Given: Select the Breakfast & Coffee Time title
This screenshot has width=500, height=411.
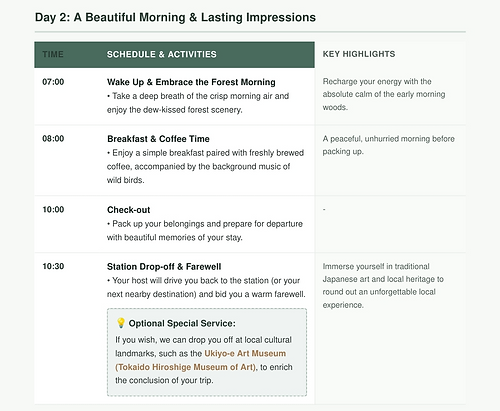Looking at the screenshot, I should pyautogui.click(x=158, y=139).
